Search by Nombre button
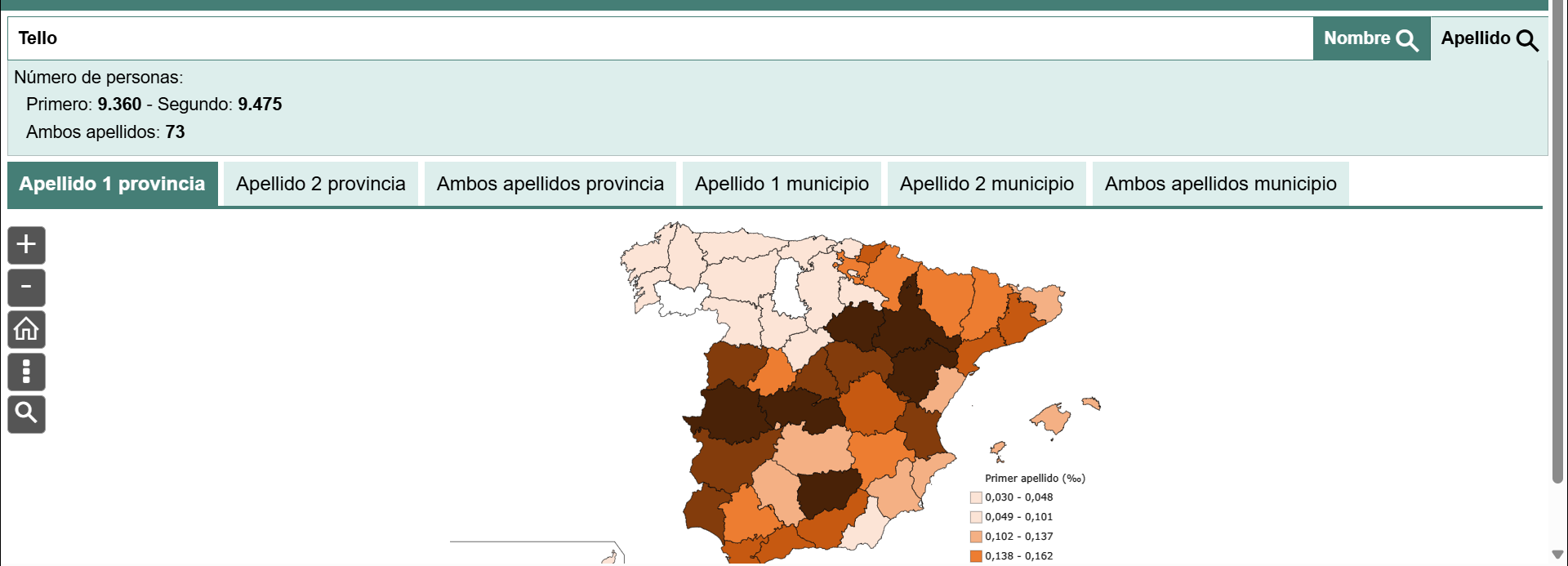Viewport: 1568px width, 566px height. pyautogui.click(x=1370, y=38)
